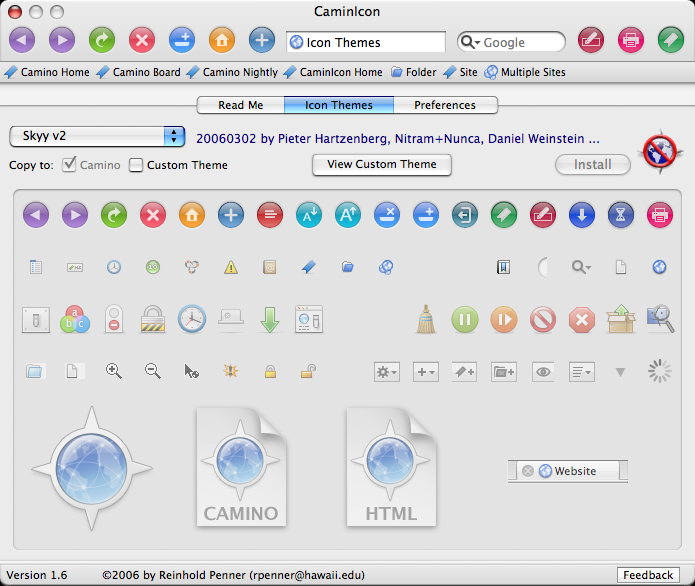Select the plus dropdown button icon
The width and height of the screenshot is (695, 586).
426,372
